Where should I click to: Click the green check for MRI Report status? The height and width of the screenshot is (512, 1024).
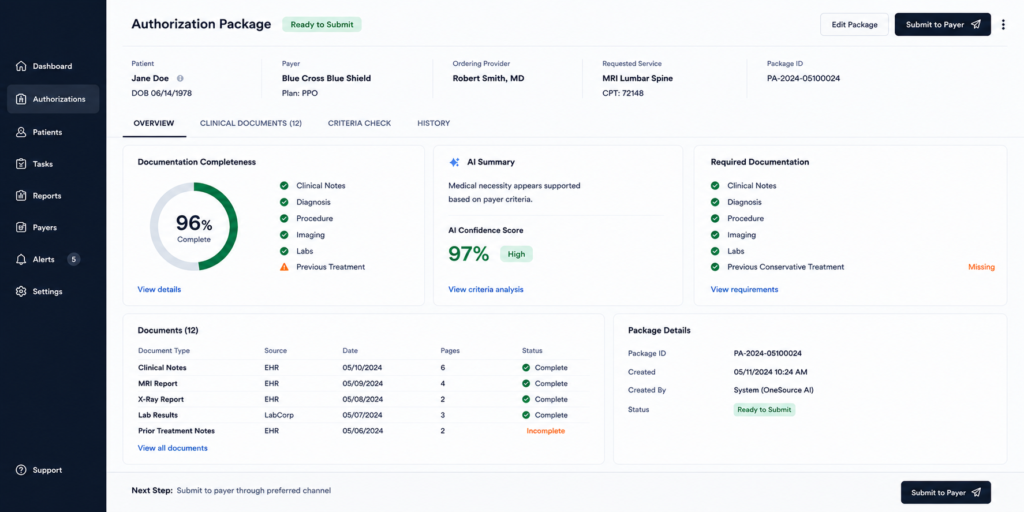click(526, 383)
